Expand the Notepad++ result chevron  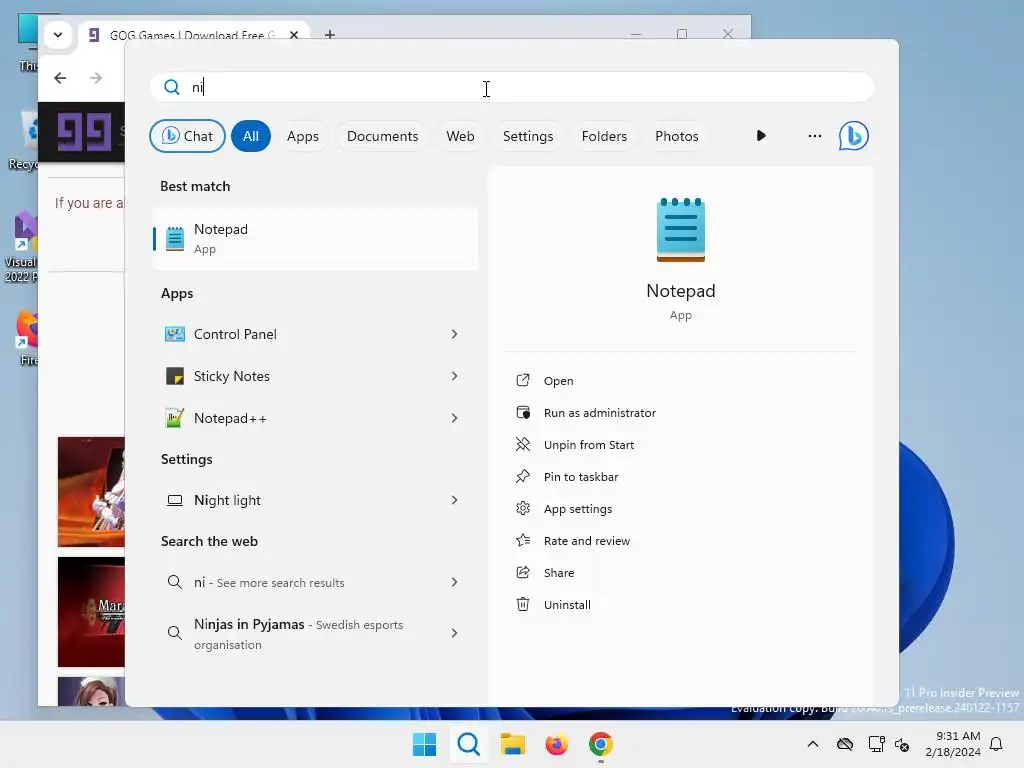tap(455, 418)
